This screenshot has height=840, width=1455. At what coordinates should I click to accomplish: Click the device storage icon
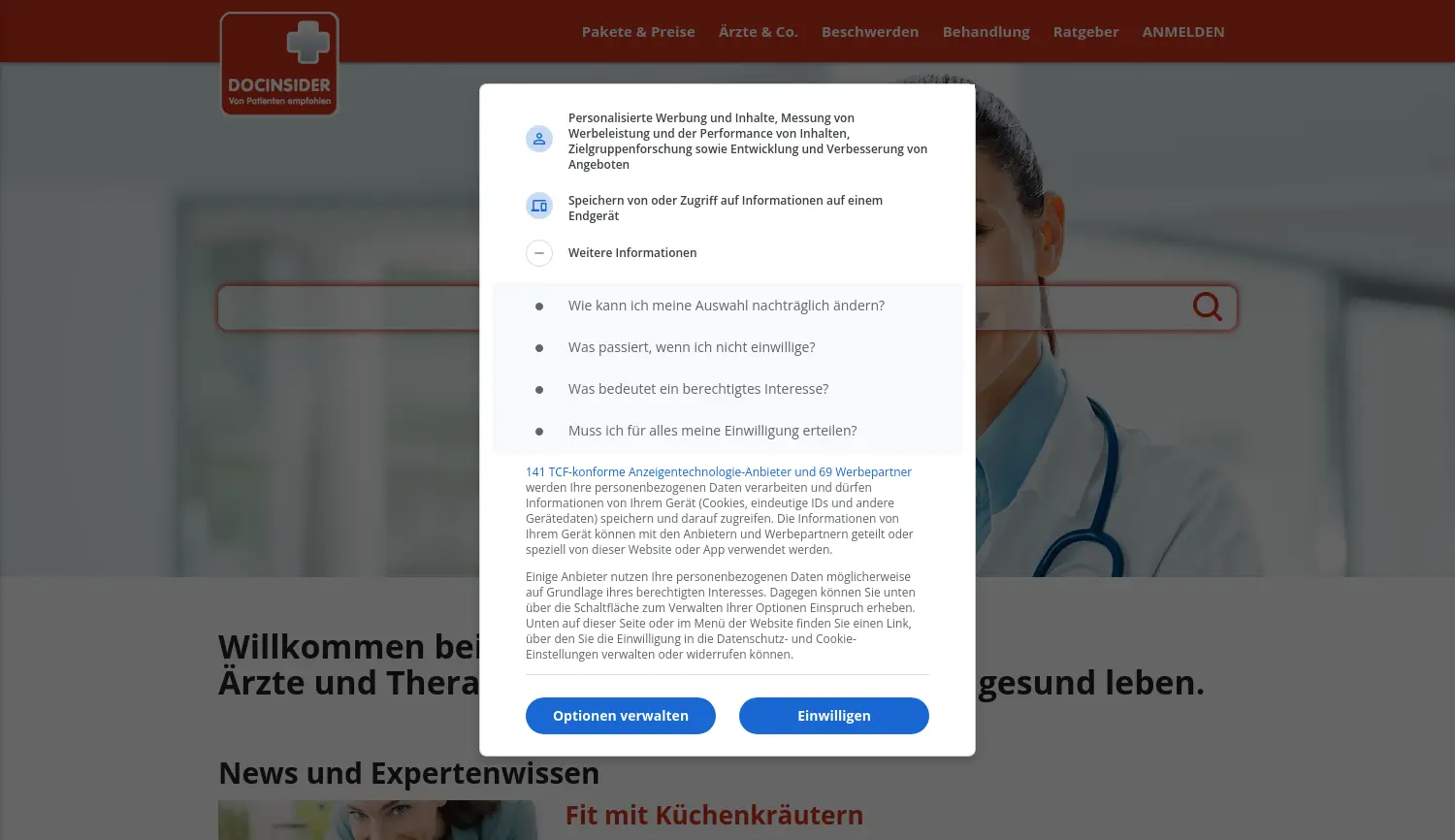click(539, 206)
